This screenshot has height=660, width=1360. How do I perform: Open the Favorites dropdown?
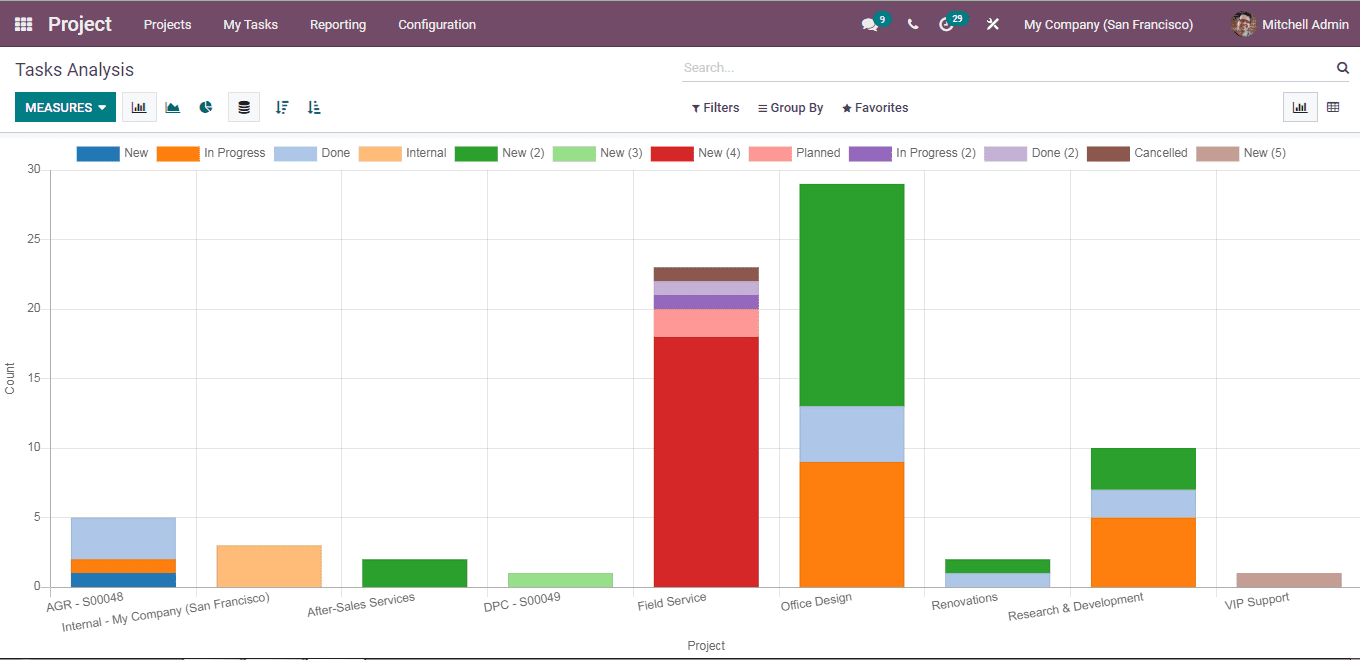click(874, 107)
